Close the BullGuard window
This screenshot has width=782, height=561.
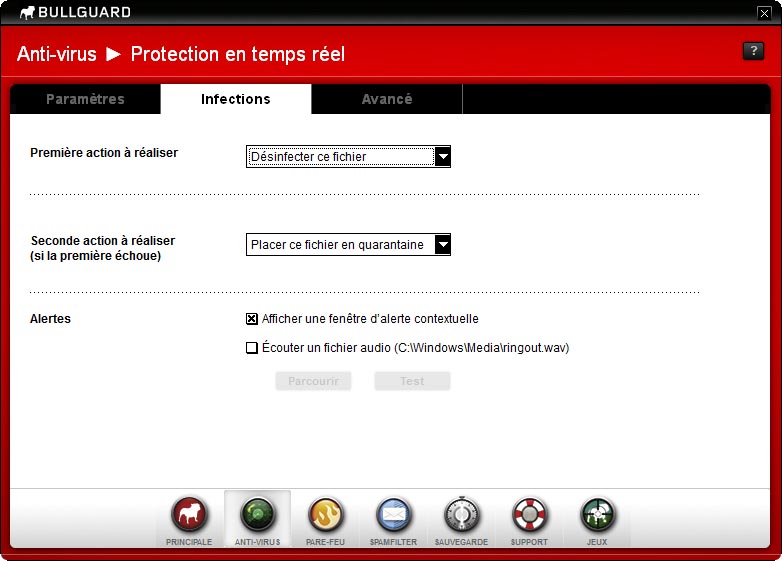764,13
